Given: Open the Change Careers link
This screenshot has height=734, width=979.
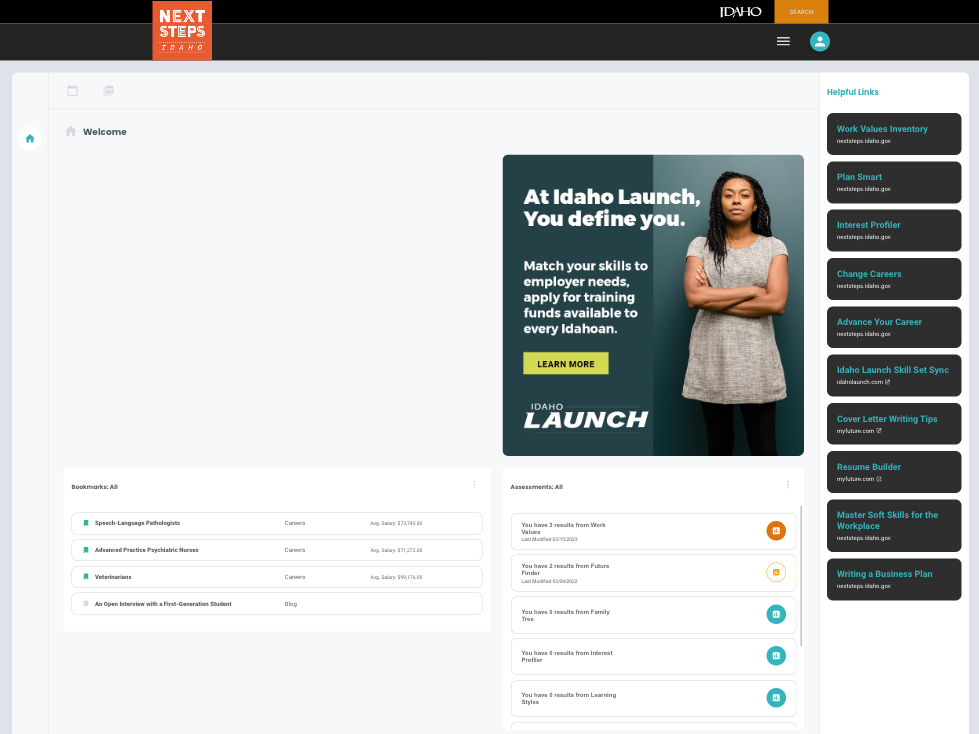Looking at the screenshot, I should pyautogui.click(x=894, y=279).
